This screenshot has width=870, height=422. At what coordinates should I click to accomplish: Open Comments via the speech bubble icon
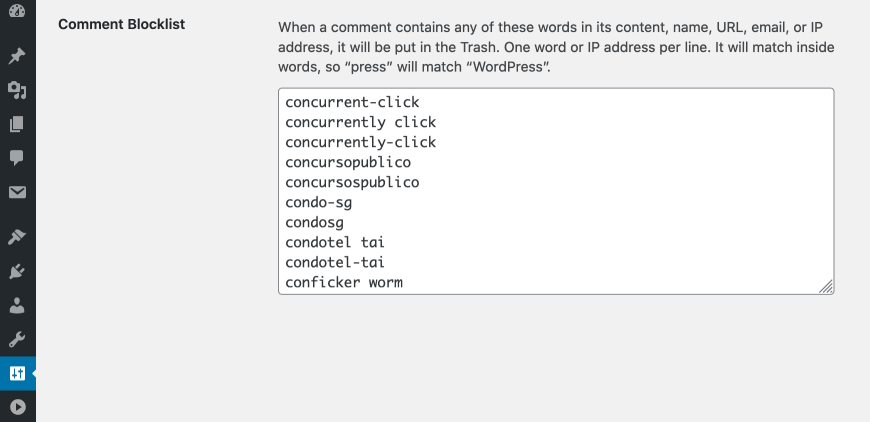(x=17, y=158)
